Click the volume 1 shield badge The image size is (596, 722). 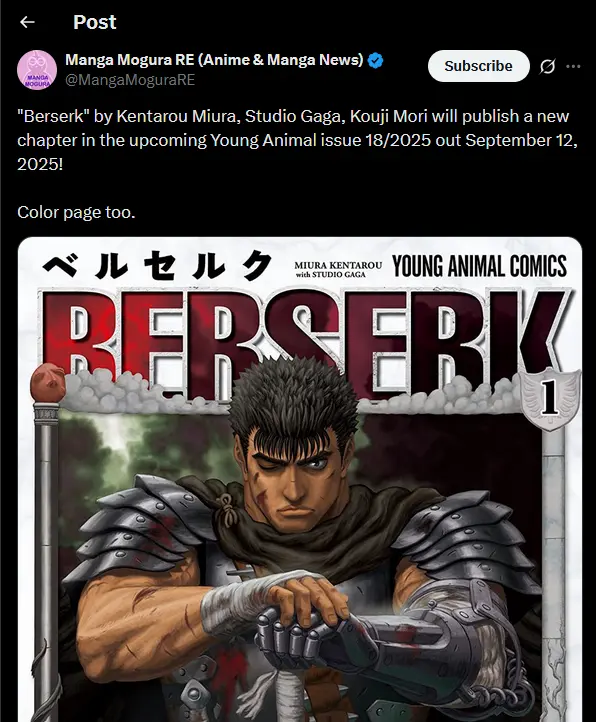point(550,398)
